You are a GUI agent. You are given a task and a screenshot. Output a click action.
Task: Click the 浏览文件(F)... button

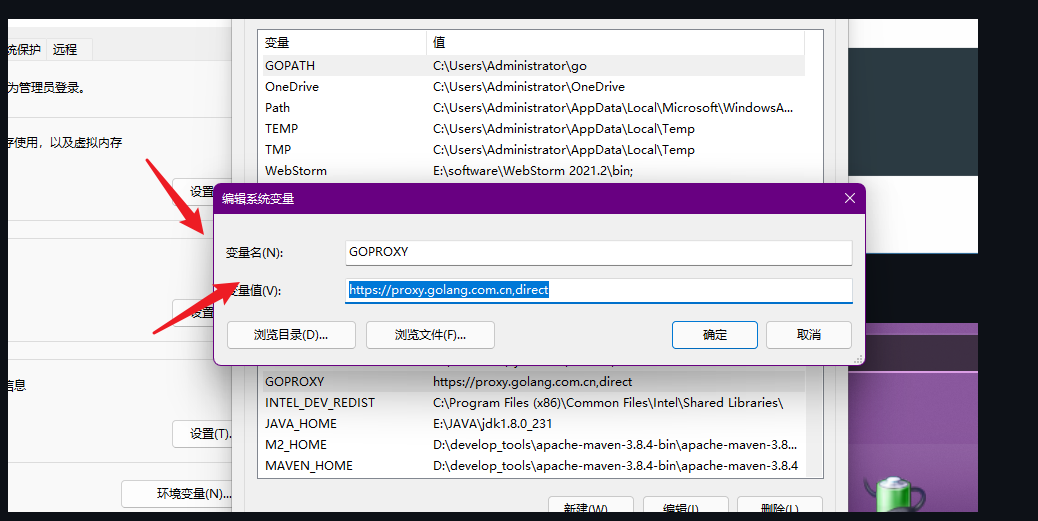(x=430, y=335)
